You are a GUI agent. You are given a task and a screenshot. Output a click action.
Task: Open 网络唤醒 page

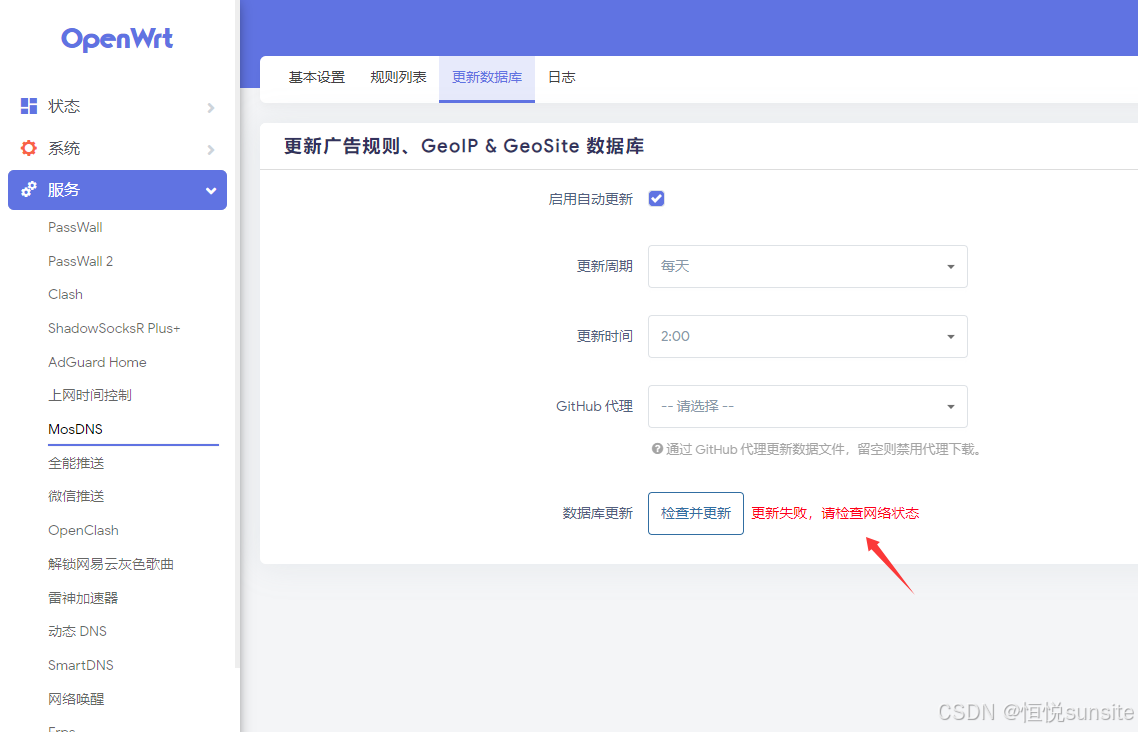click(x=76, y=699)
